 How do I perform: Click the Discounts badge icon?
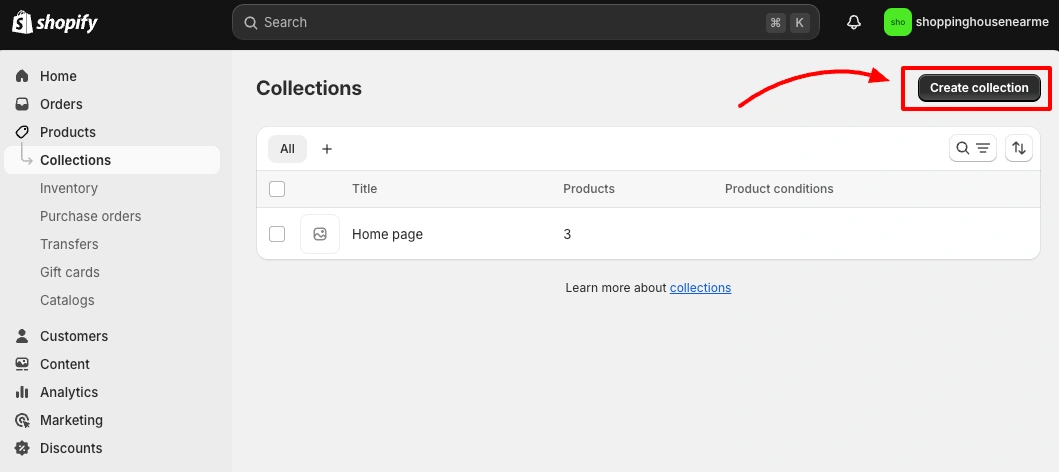(x=22, y=448)
